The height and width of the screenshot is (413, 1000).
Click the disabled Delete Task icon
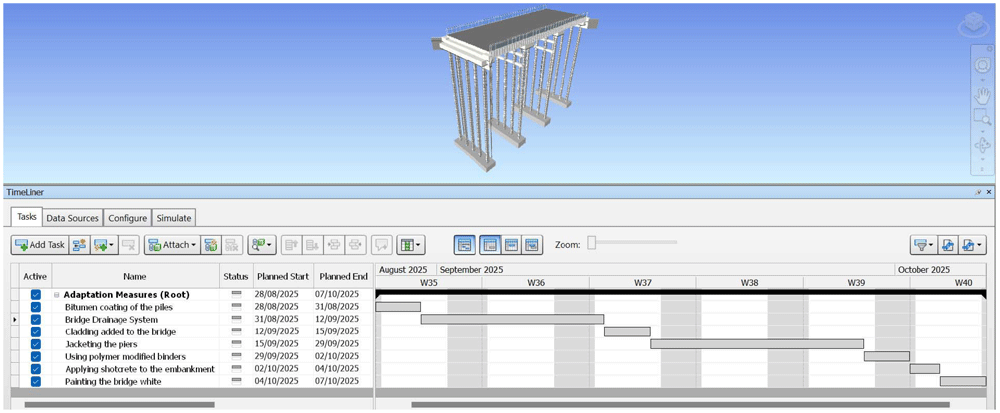[128, 245]
